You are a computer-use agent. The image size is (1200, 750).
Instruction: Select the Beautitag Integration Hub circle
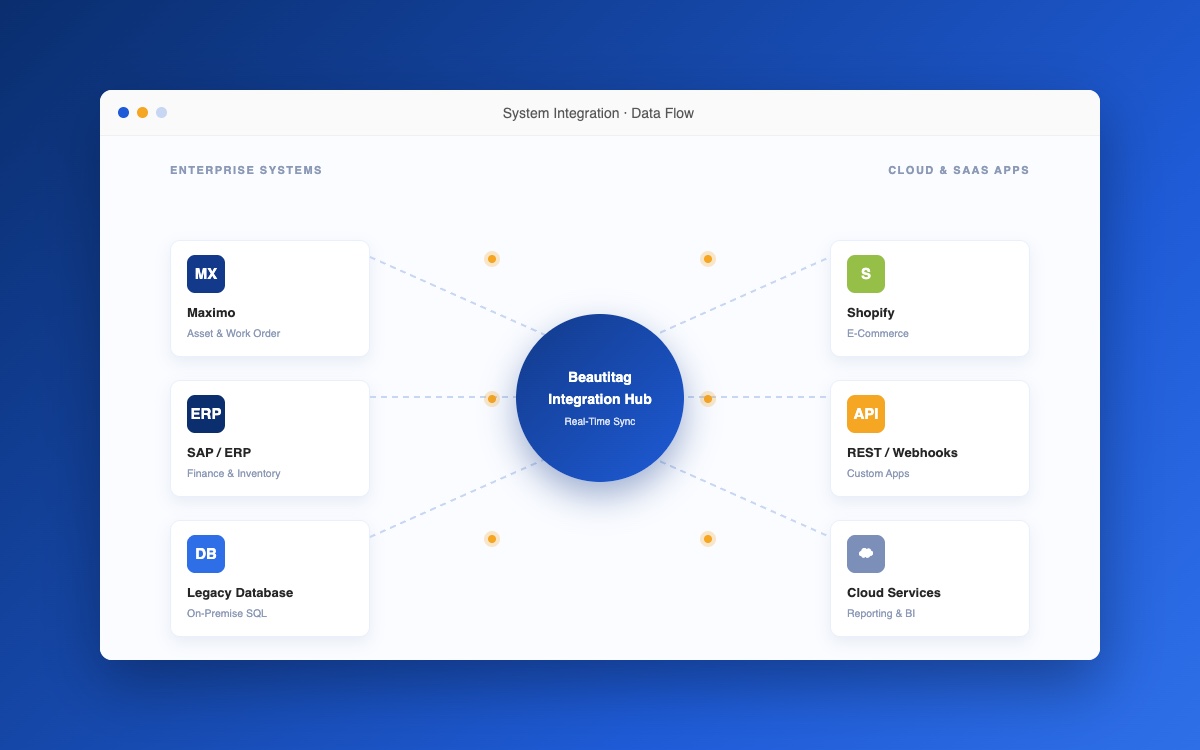[600, 398]
